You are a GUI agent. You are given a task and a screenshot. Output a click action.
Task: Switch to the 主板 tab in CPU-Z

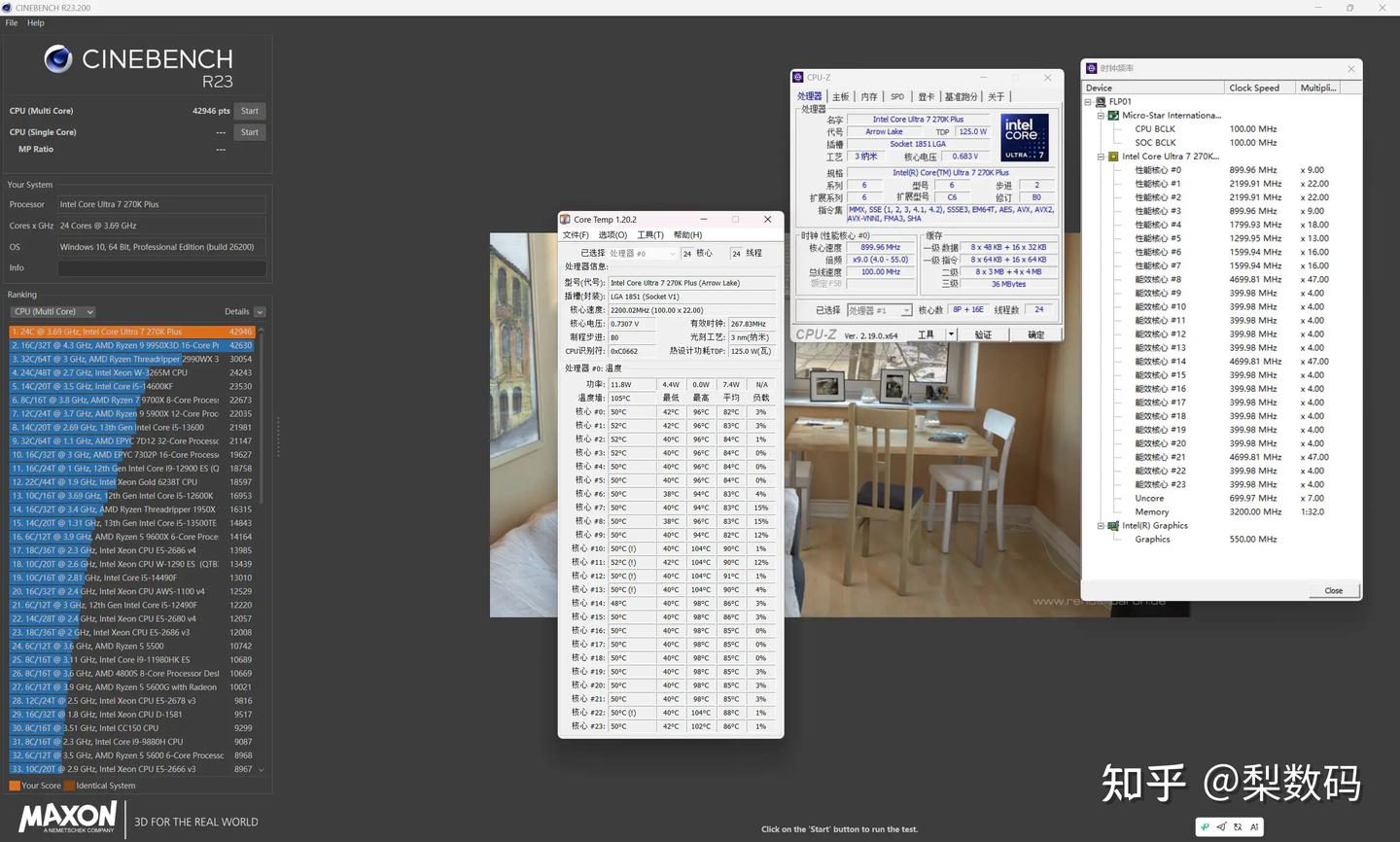[840, 96]
